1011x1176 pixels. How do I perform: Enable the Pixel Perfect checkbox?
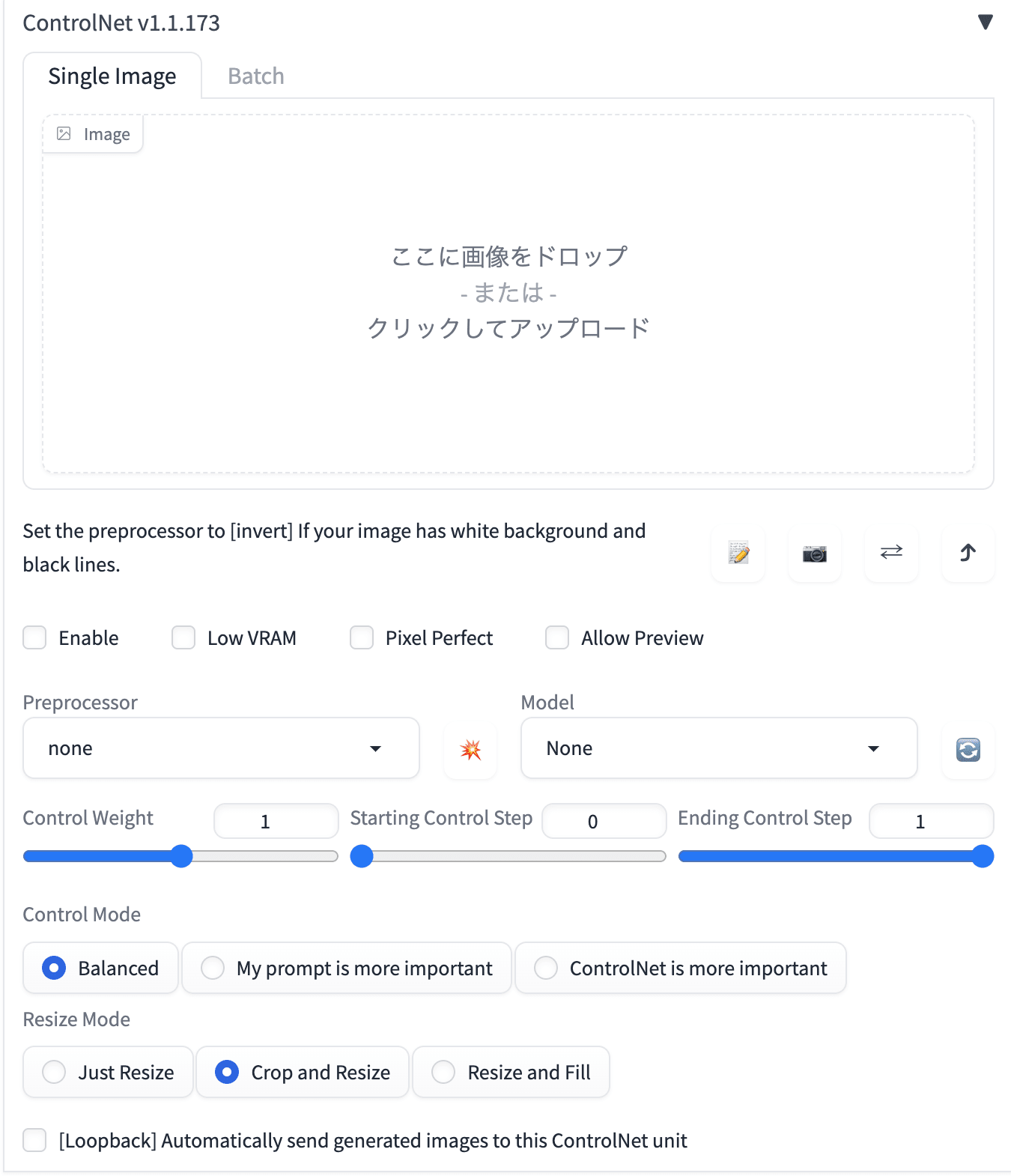click(362, 638)
